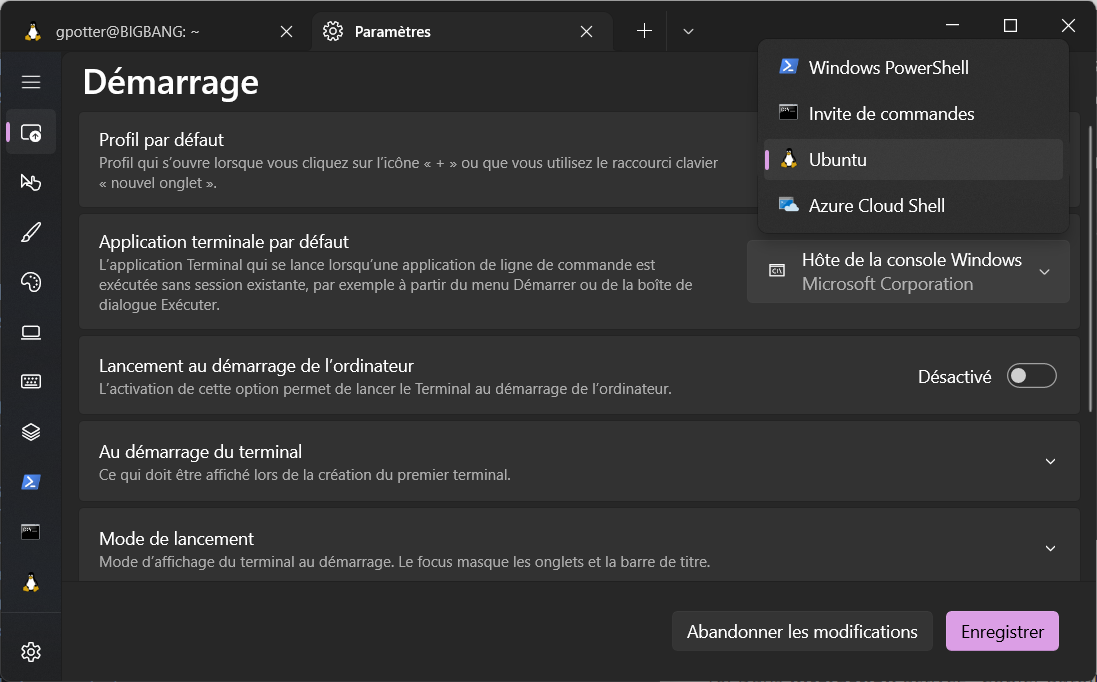Open profile Defaults layers icon
Image resolution: width=1097 pixels, height=682 pixels.
tap(31, 432)
